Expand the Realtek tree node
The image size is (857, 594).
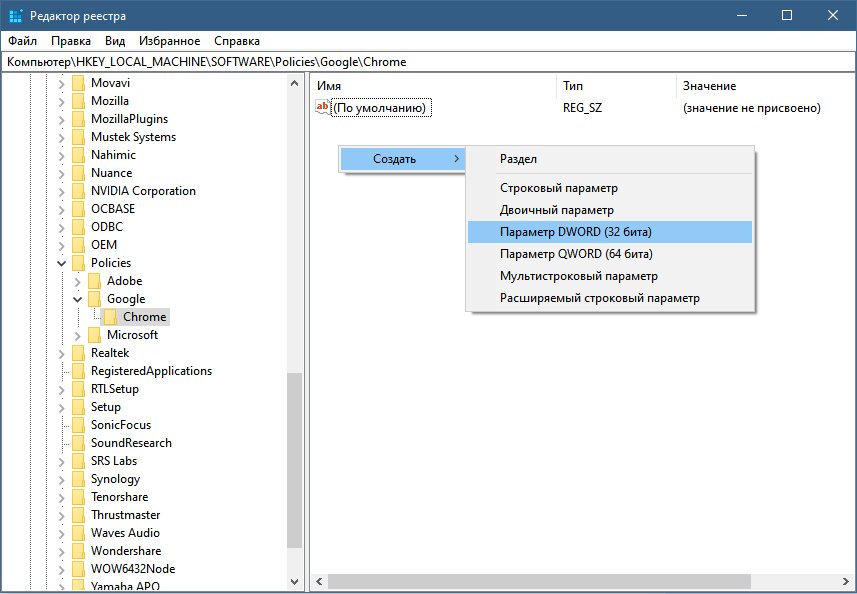[61, 354]
